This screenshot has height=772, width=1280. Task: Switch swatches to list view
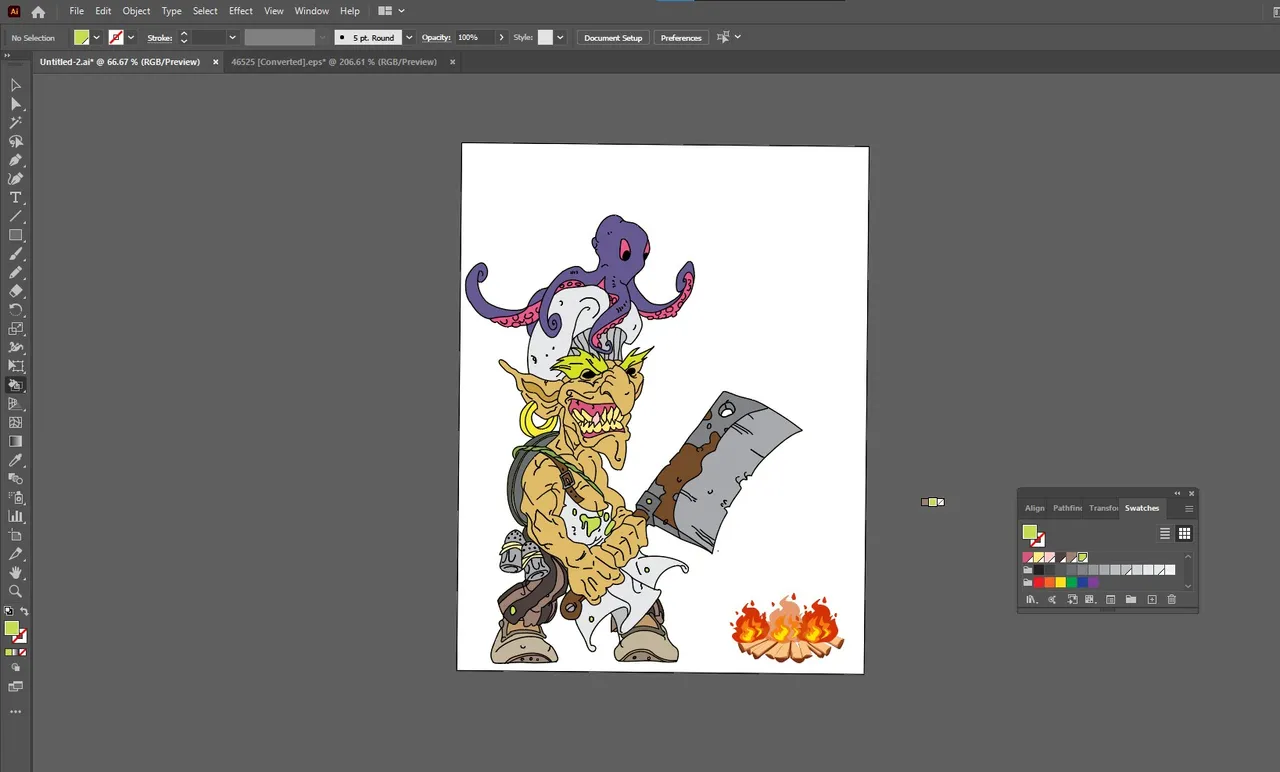pos(1165,533)
